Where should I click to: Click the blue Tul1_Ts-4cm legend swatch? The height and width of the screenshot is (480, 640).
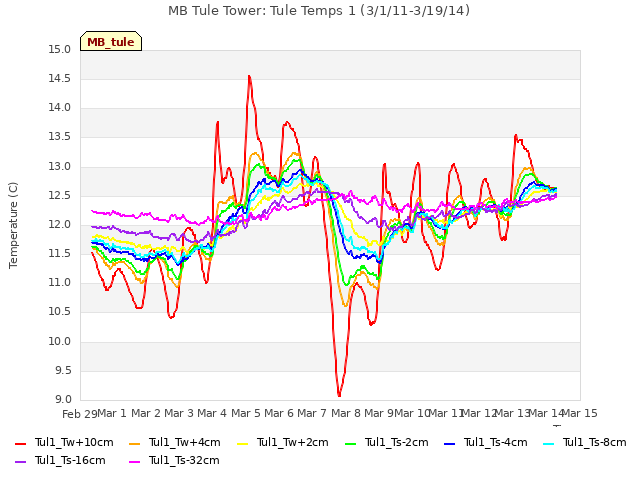(449, 444)
